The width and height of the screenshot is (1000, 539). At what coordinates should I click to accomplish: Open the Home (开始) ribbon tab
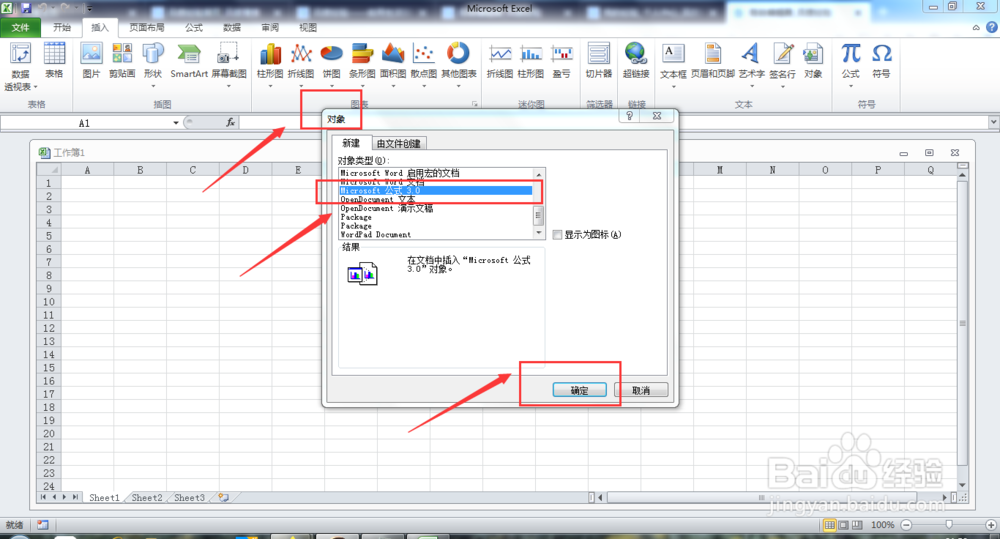(x=62, y=27)
